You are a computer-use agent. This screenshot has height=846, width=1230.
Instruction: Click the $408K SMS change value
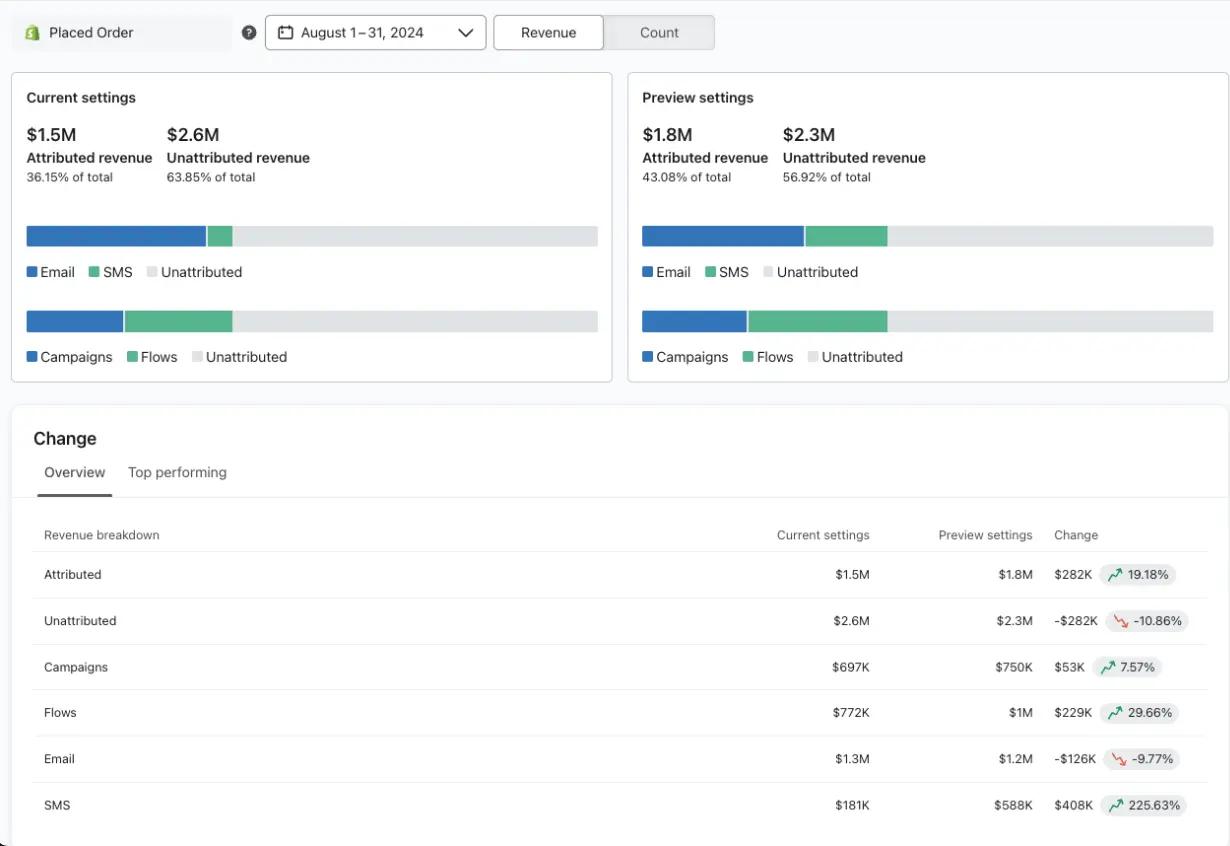[x=1074, y=805]
